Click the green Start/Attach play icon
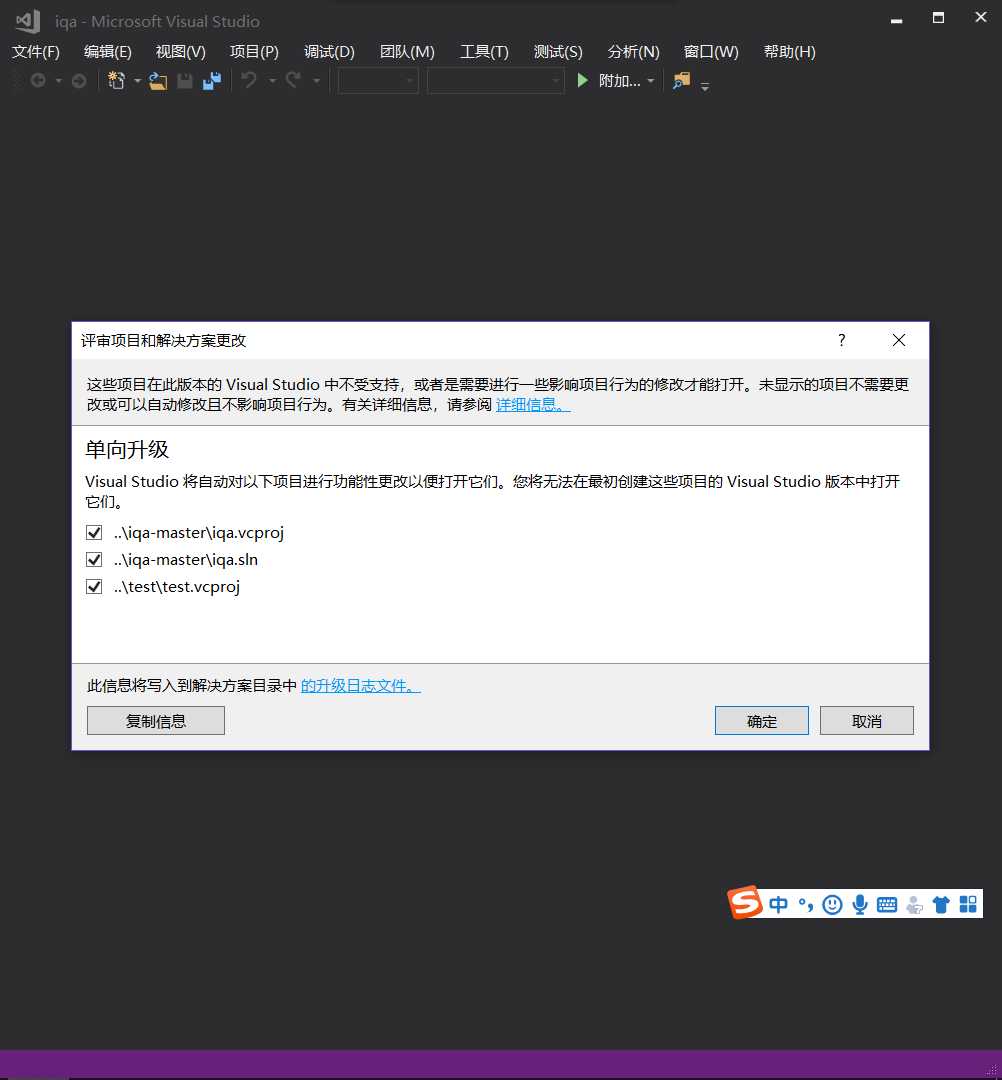Screen dimensions: 1002x1080 [583, 81]
